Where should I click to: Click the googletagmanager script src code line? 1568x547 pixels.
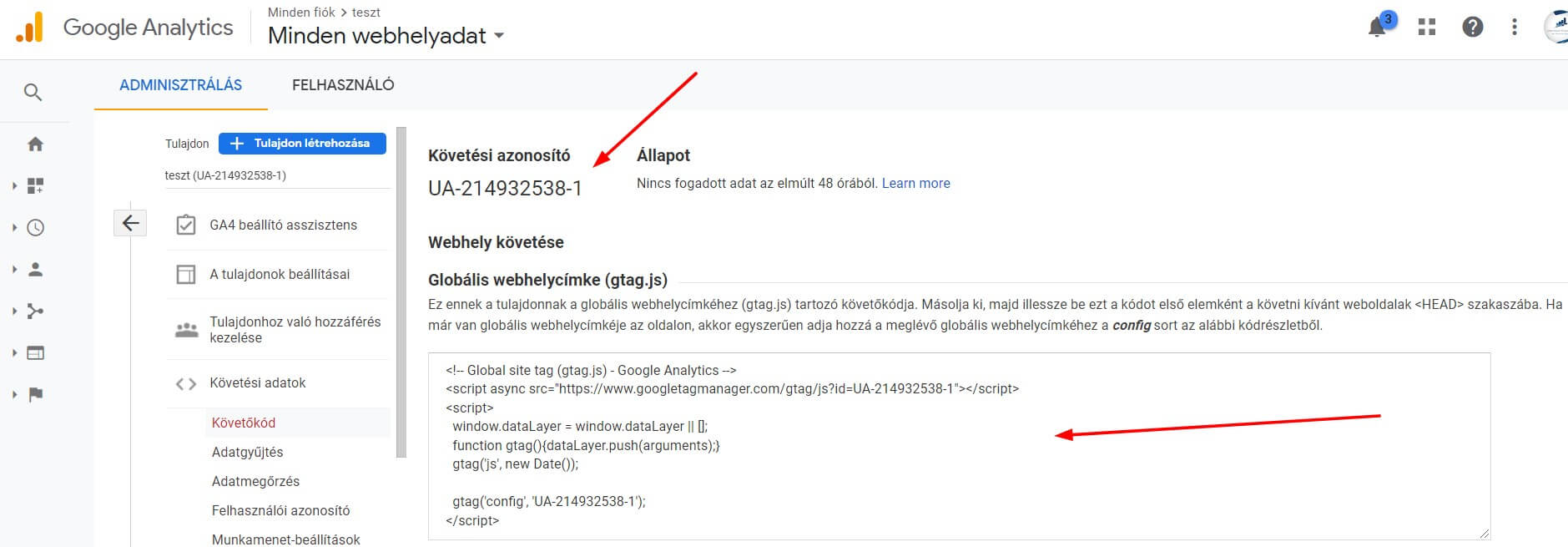click(x=732, y=388)
